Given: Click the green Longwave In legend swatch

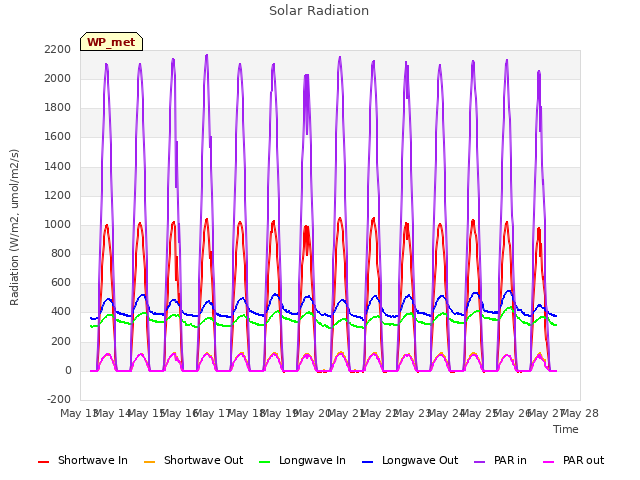Looking at the screenshot, I should click(264, 462).
